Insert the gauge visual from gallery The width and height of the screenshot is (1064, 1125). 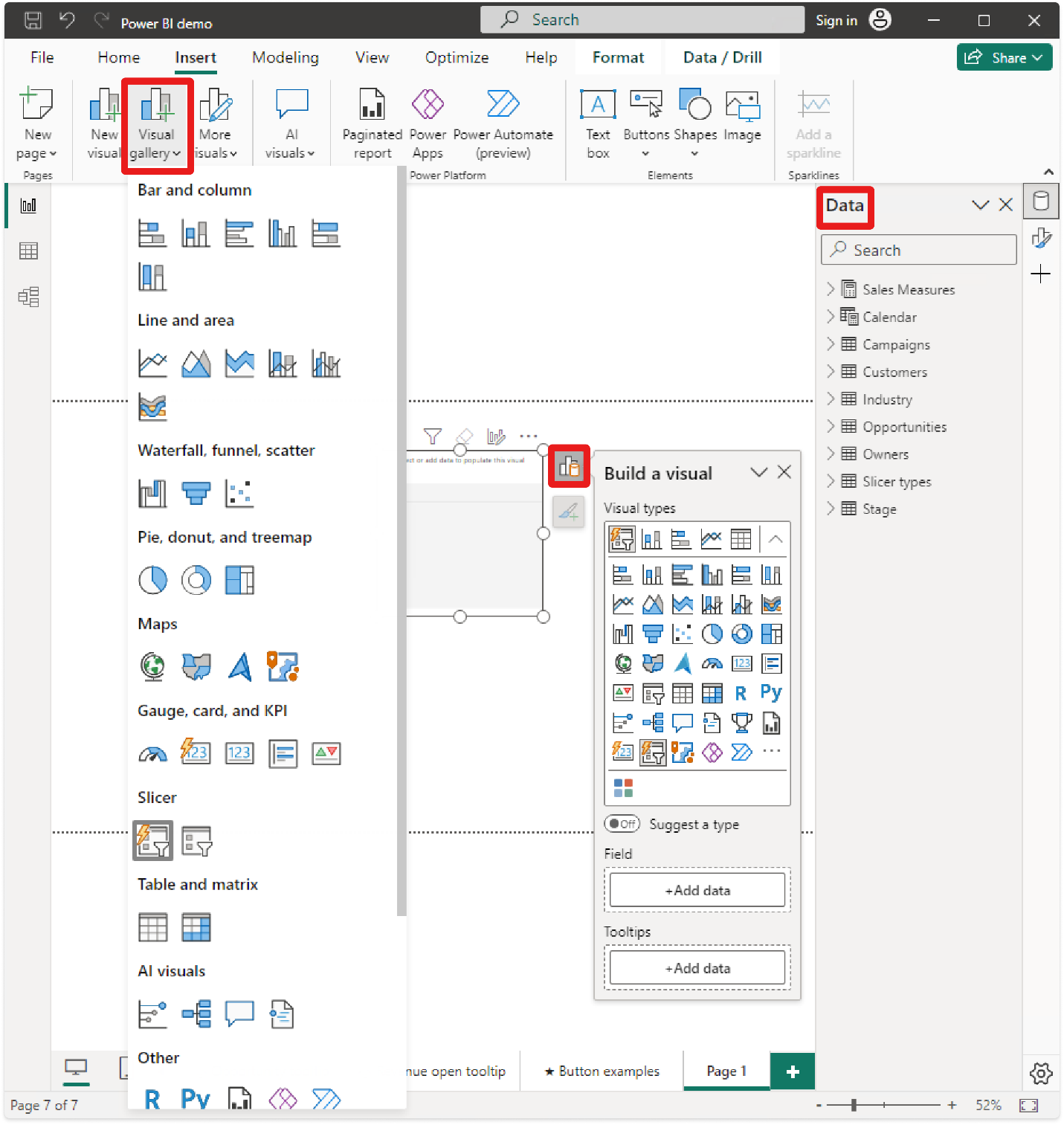tap(153, 754)
